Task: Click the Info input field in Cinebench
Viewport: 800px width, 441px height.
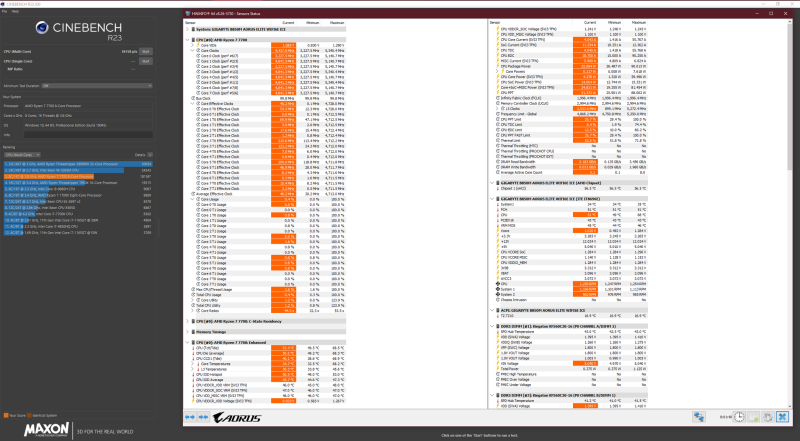Action: point(88,135)
